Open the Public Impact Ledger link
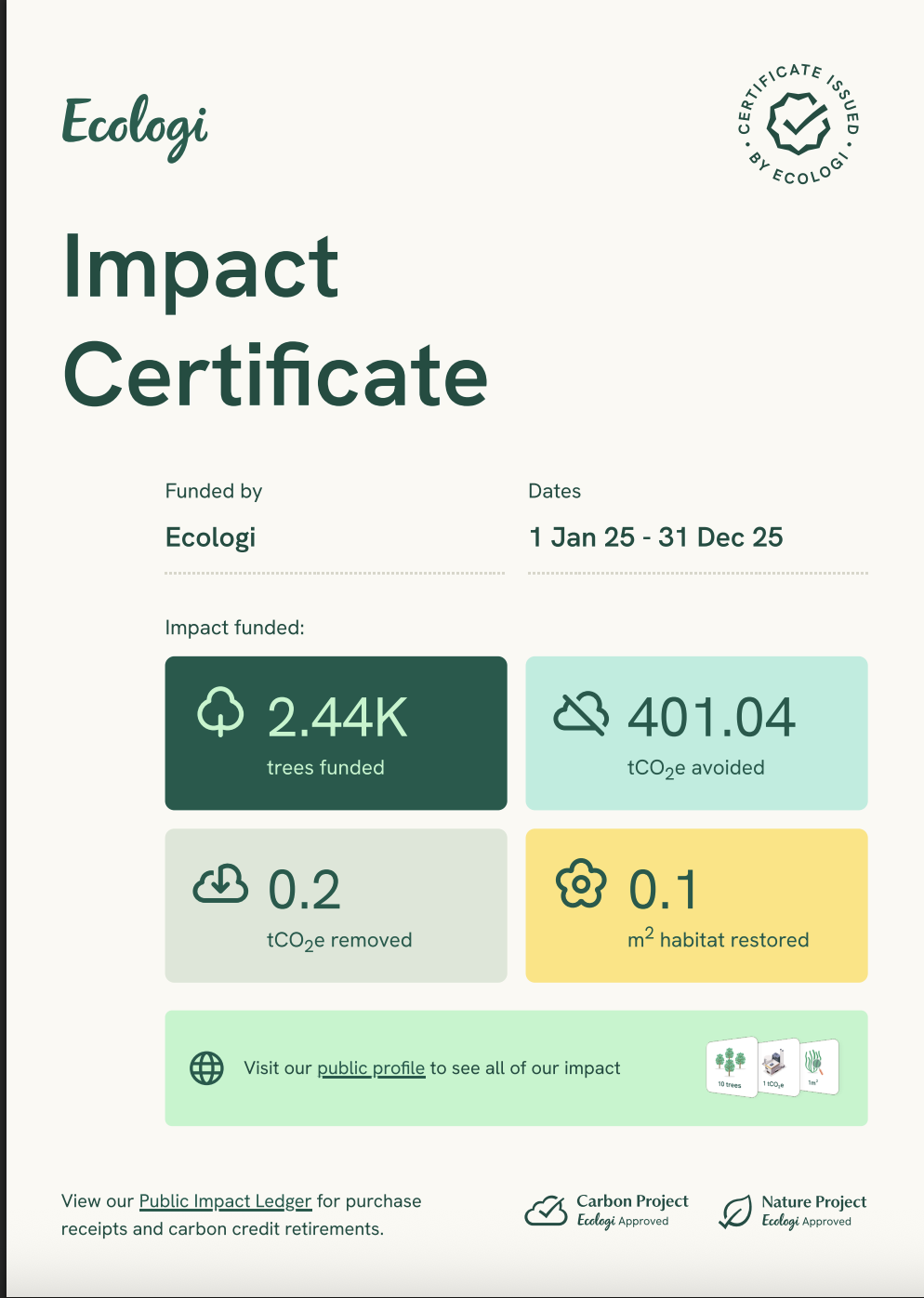 (x=225, y=1201)
